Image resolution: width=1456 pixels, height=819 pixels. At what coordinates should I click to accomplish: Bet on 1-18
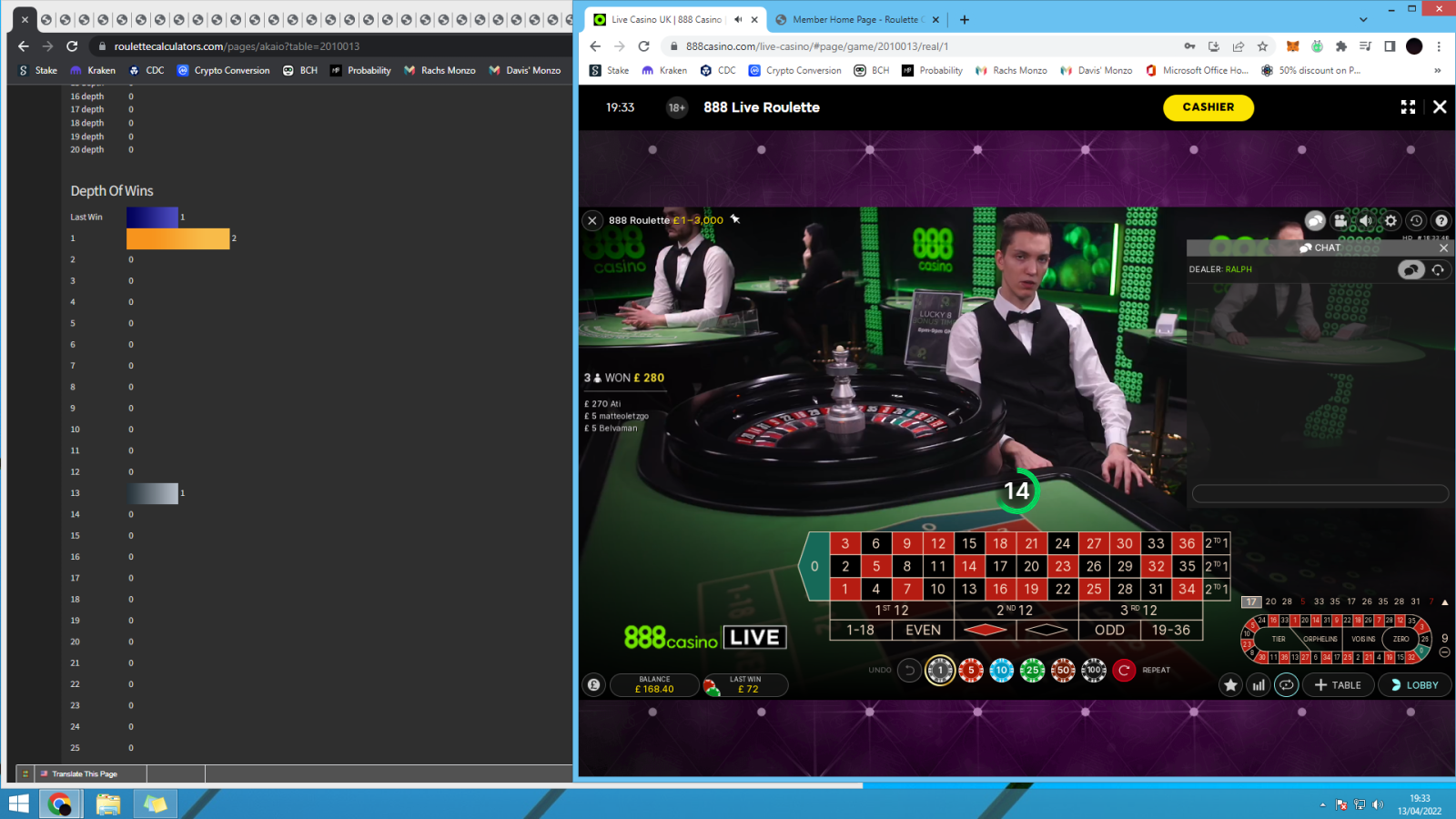(860, 630)
